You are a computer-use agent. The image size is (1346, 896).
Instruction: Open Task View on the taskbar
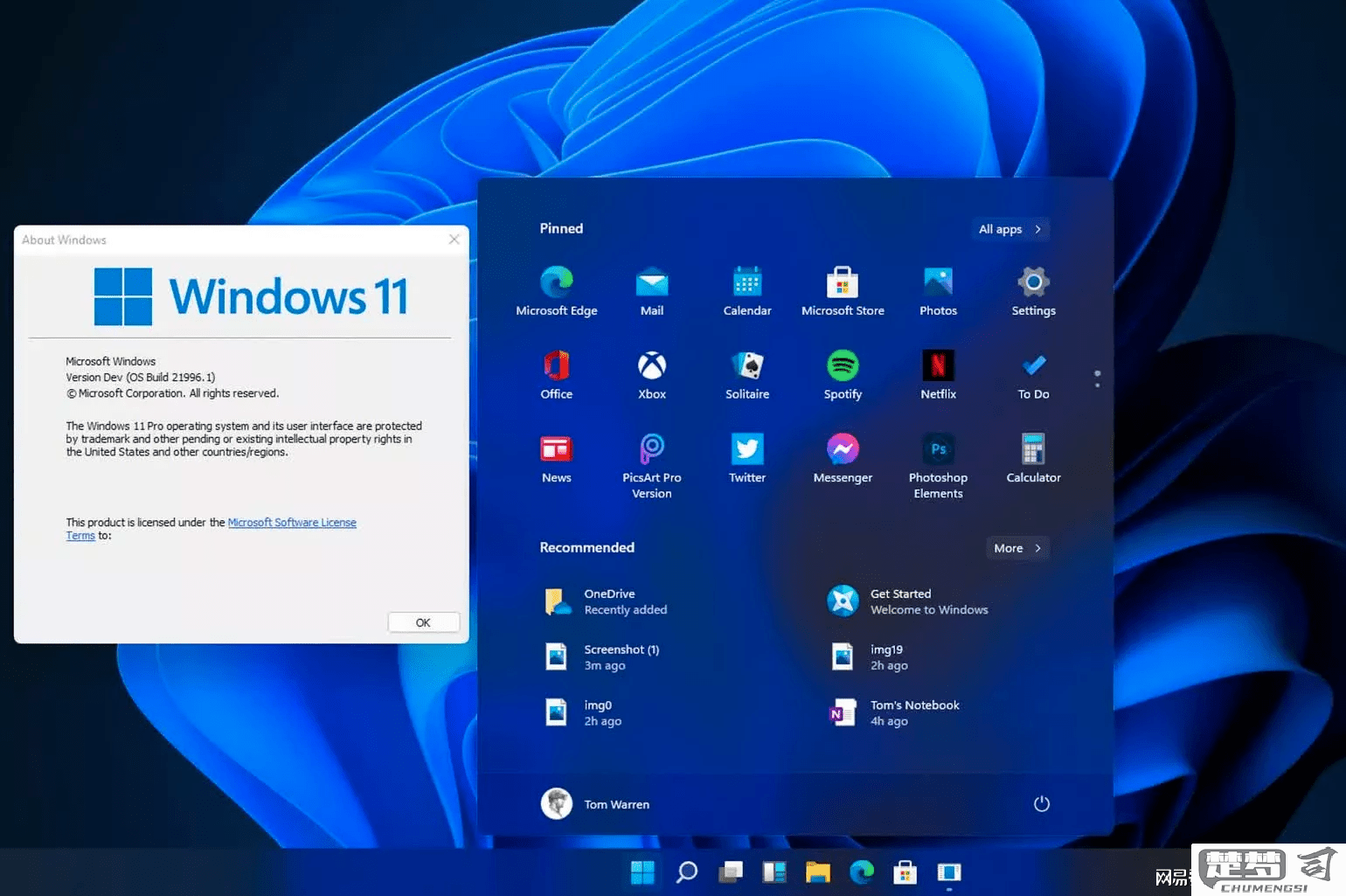(x=731, y=872)
